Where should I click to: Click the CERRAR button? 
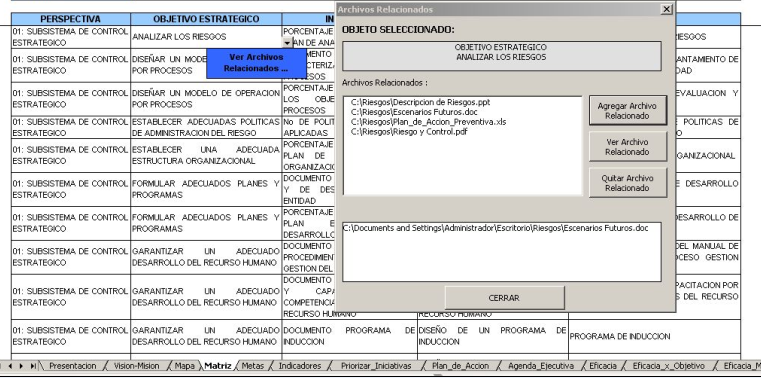tap(504, 298)
